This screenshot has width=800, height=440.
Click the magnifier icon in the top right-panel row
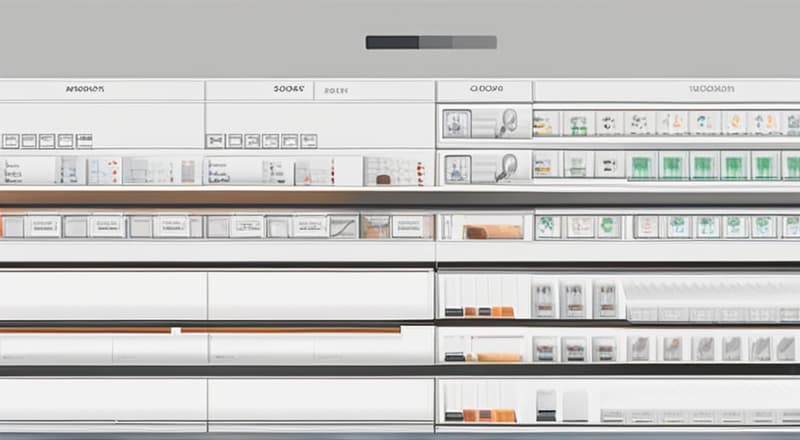[507, 122]
